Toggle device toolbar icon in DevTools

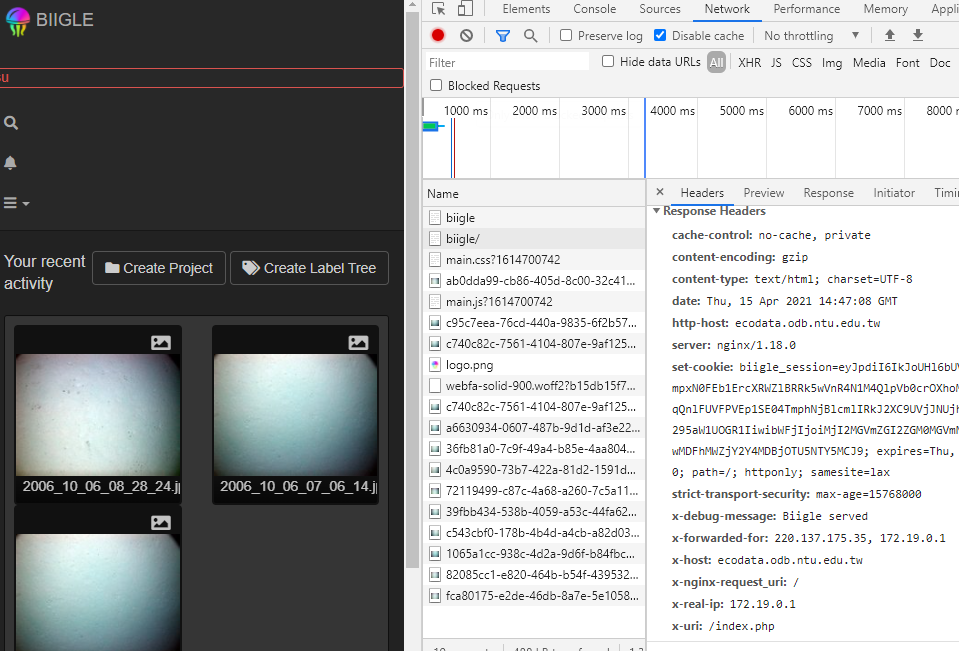pyautogui.click(x=465, y=9)
